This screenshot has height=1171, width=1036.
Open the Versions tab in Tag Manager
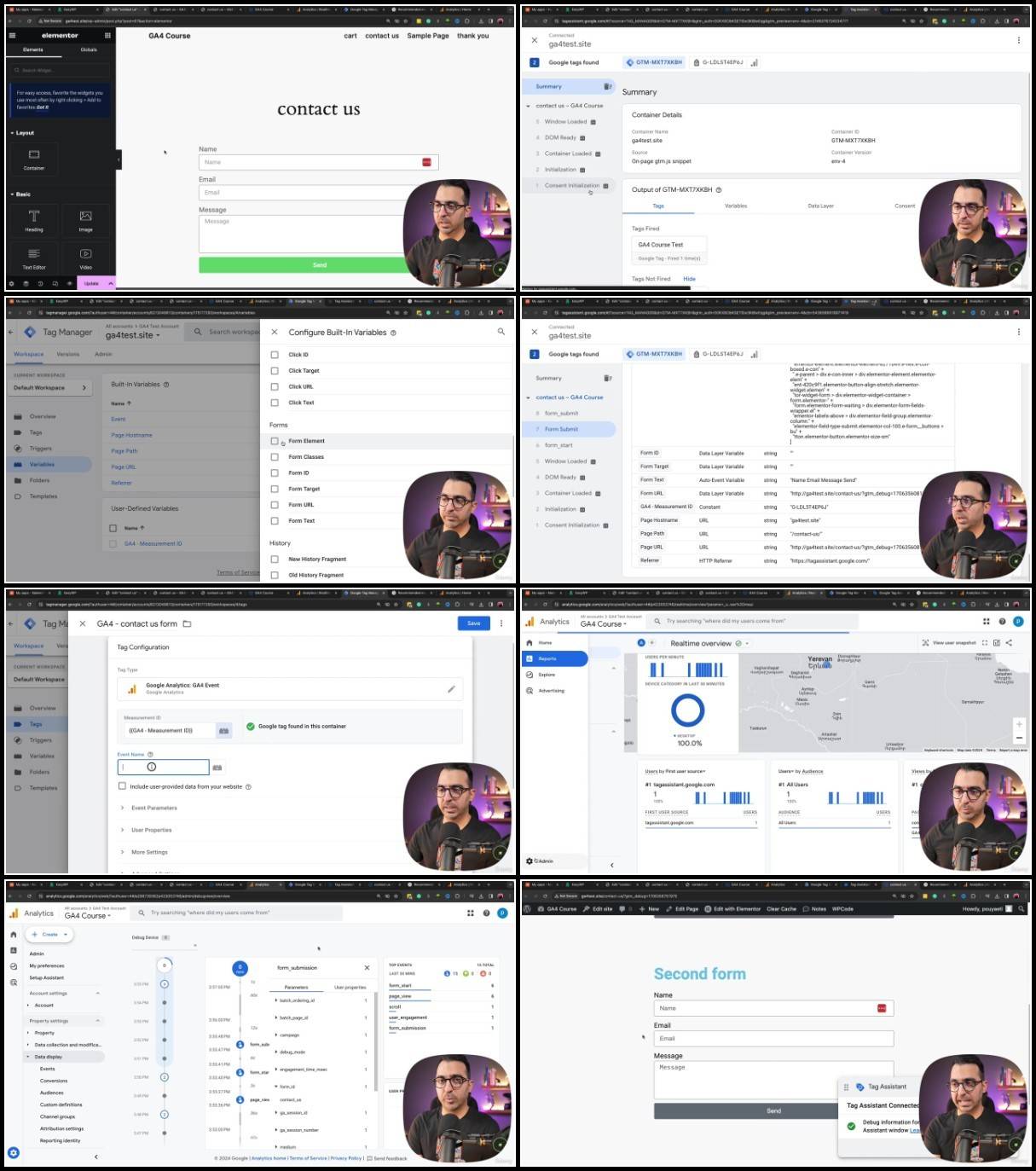tap(68, 354)
